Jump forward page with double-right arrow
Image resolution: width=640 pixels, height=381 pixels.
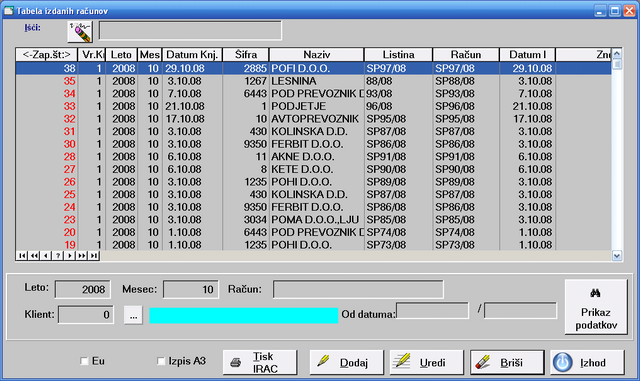pyautogui.click(x=82, y=256)
